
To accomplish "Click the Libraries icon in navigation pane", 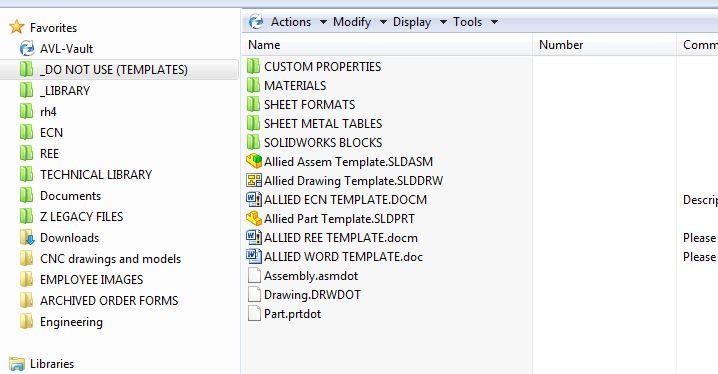I will (x=17, y=364).
